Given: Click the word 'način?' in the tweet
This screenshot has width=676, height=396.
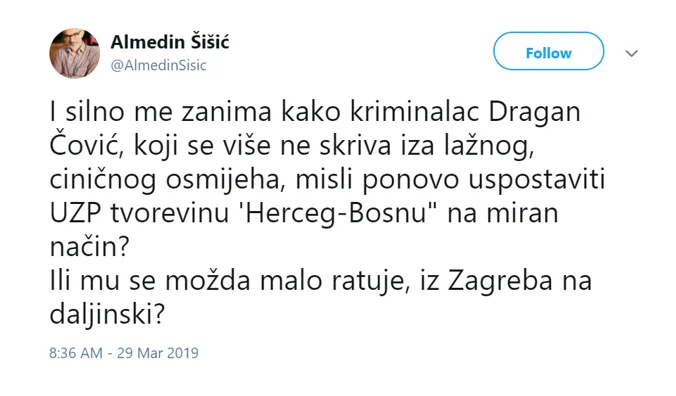Looking at the screenshot, I should point(89,247).
